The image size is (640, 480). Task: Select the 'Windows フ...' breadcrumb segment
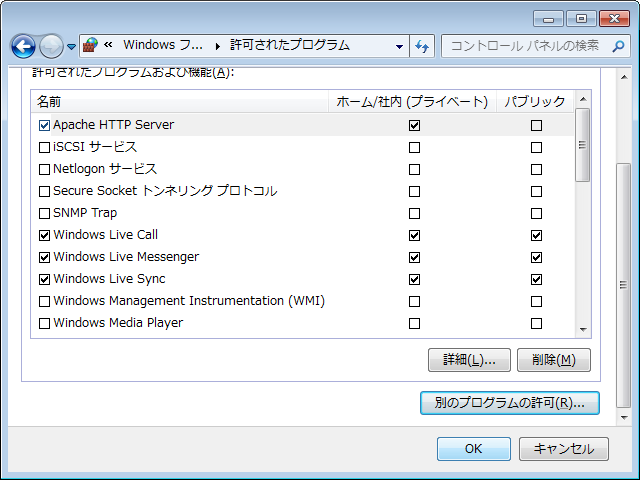tap(163, 45)
